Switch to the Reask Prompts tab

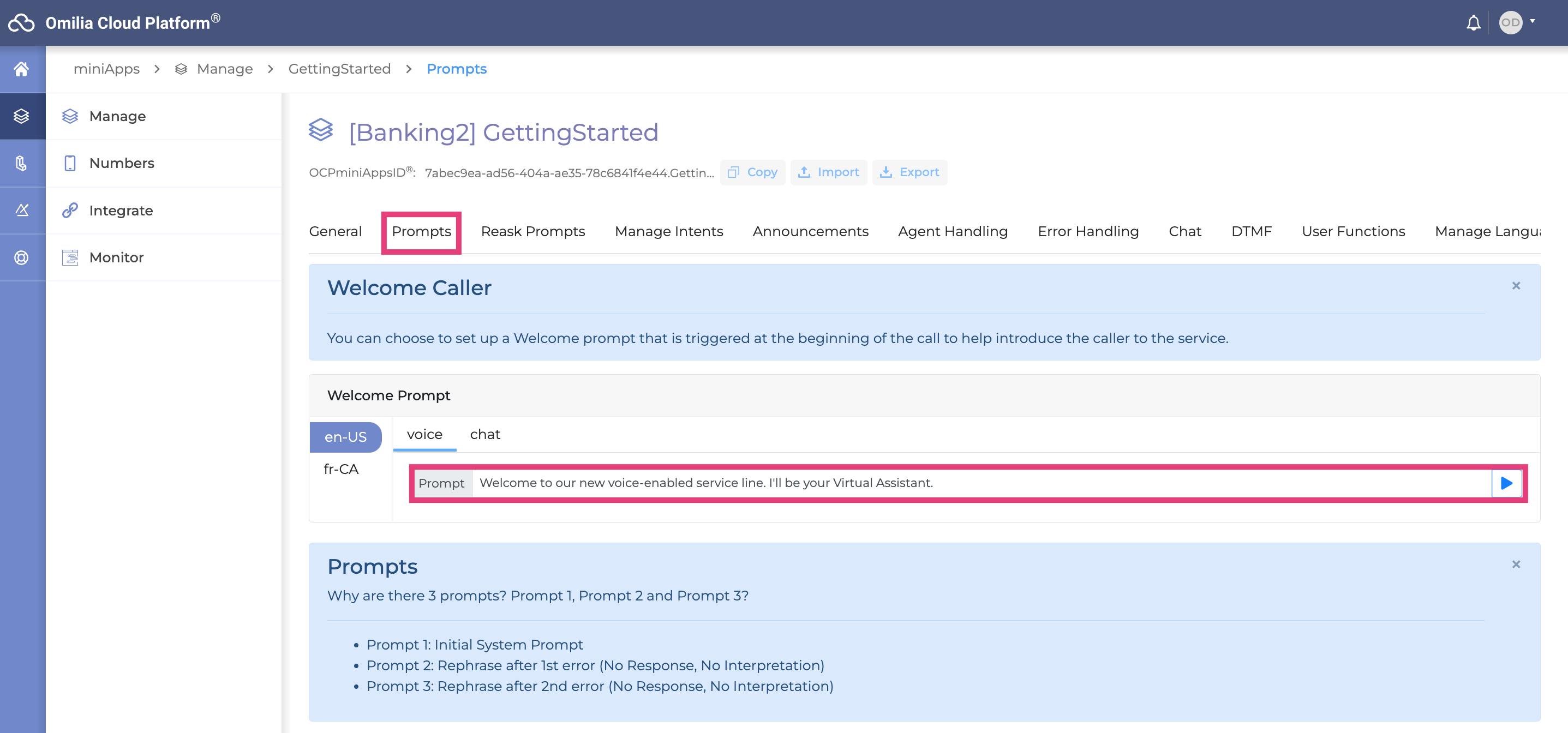coord(532,231)
